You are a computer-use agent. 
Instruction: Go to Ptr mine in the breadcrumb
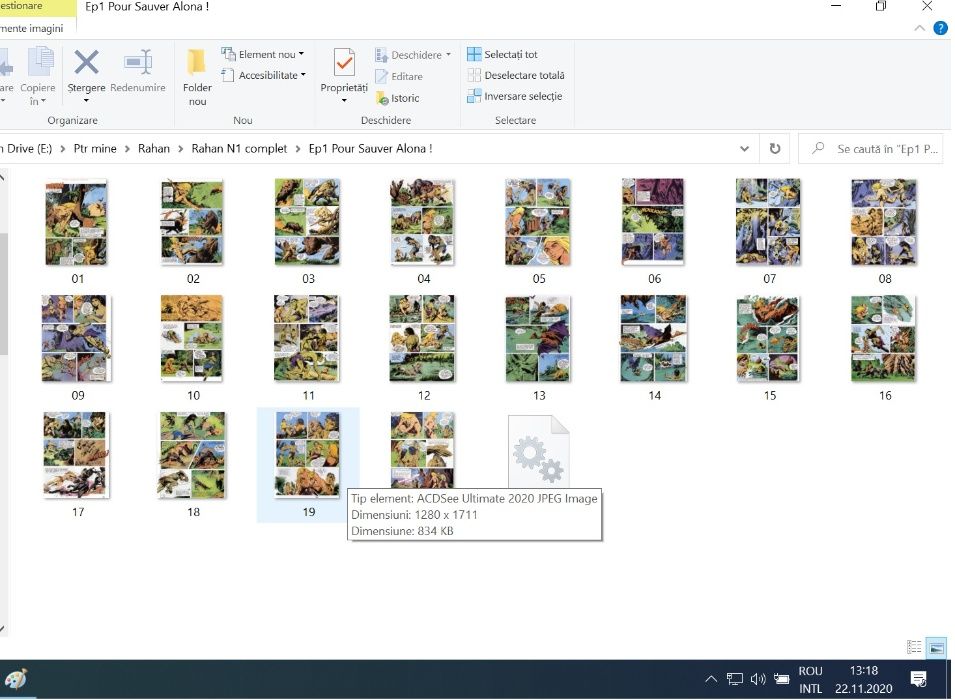coord(94,149)
